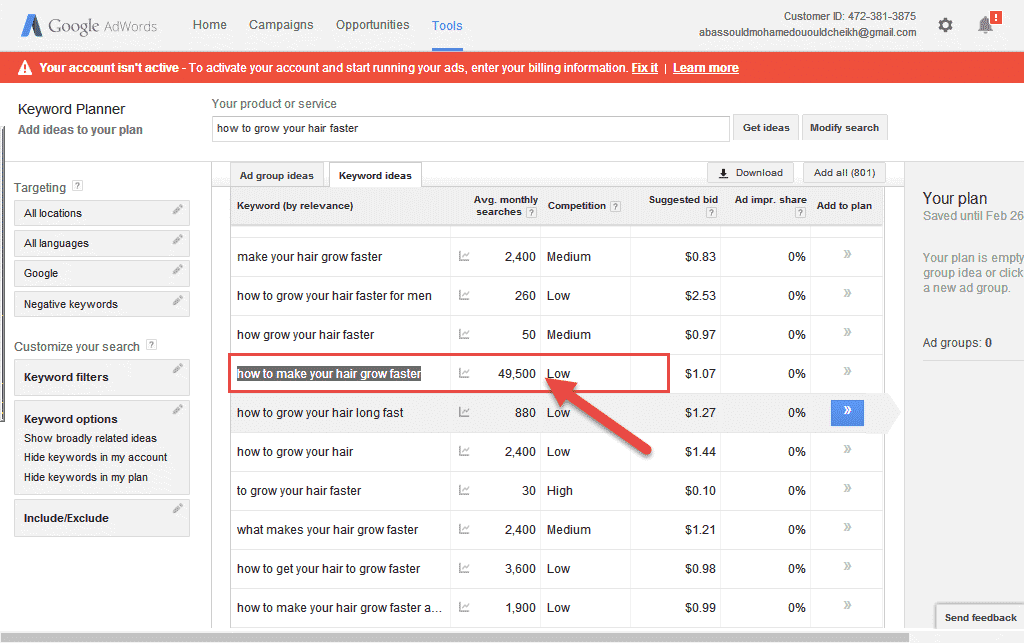Expand Include/Exclude panel
The image size is (1024, 643).
click(x=102, y=518)
